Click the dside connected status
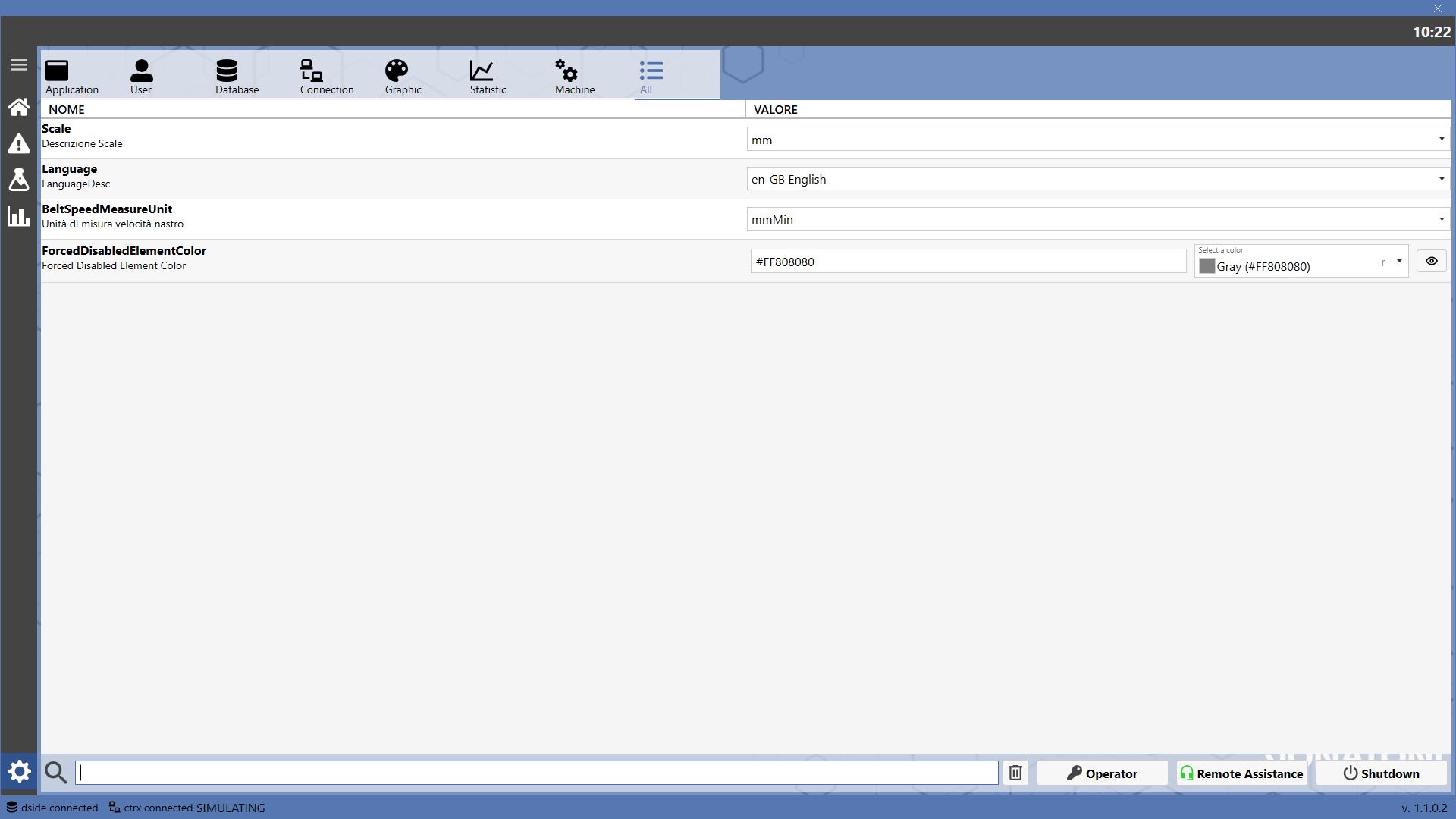 pos(52,808)
